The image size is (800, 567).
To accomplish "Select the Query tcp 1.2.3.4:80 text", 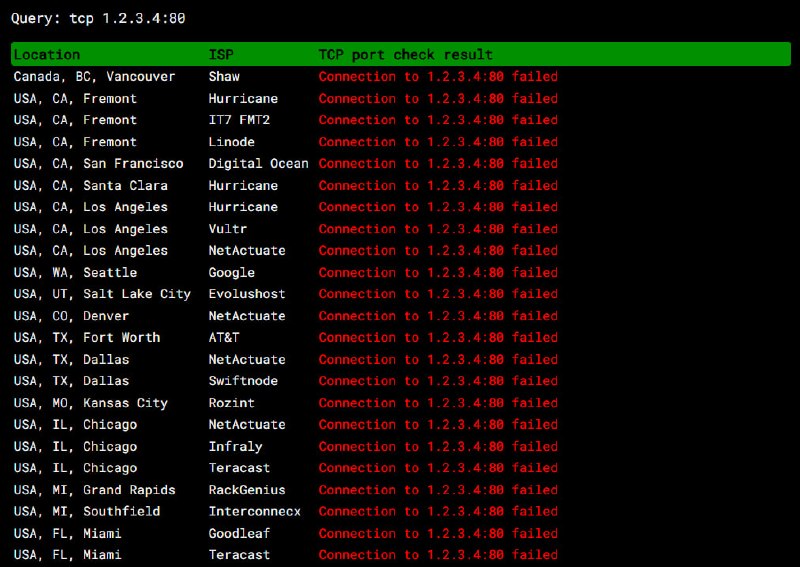I will tap(97, 18).
